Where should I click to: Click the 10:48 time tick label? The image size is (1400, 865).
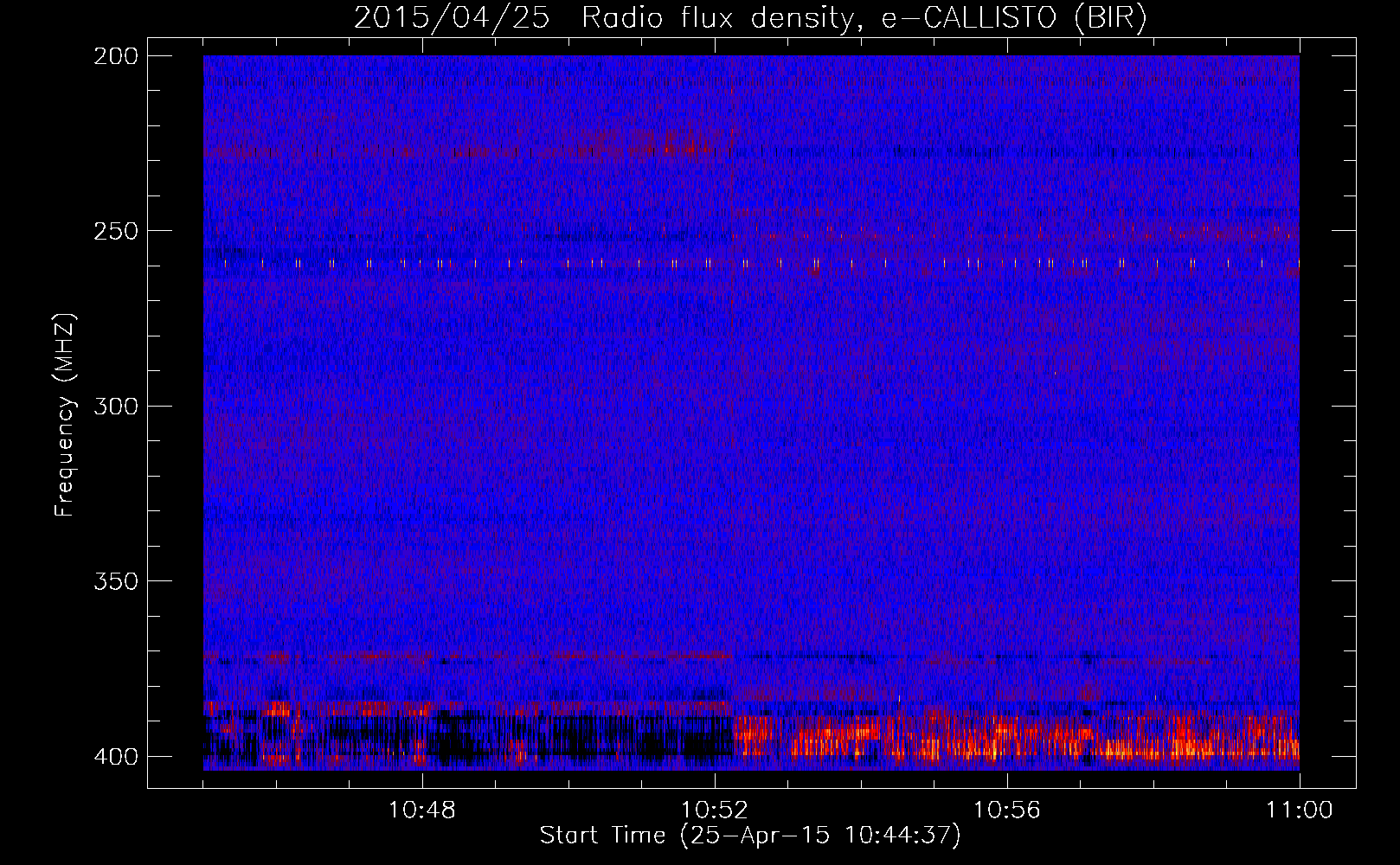[x=422, y=811]
